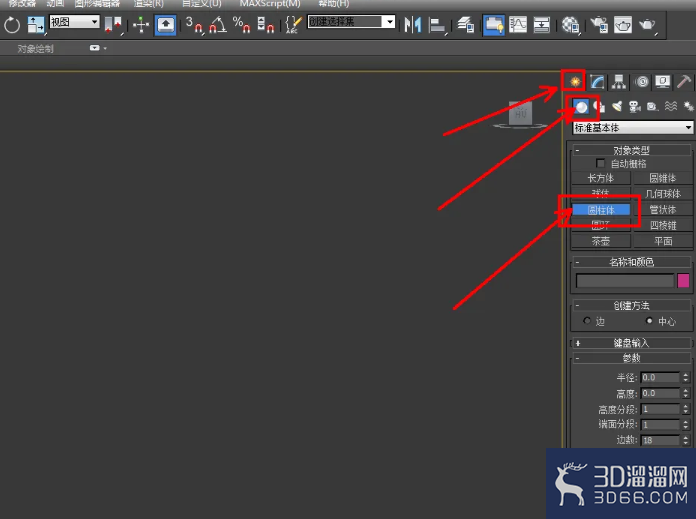Select the Geometry category icon

(581, 106)
